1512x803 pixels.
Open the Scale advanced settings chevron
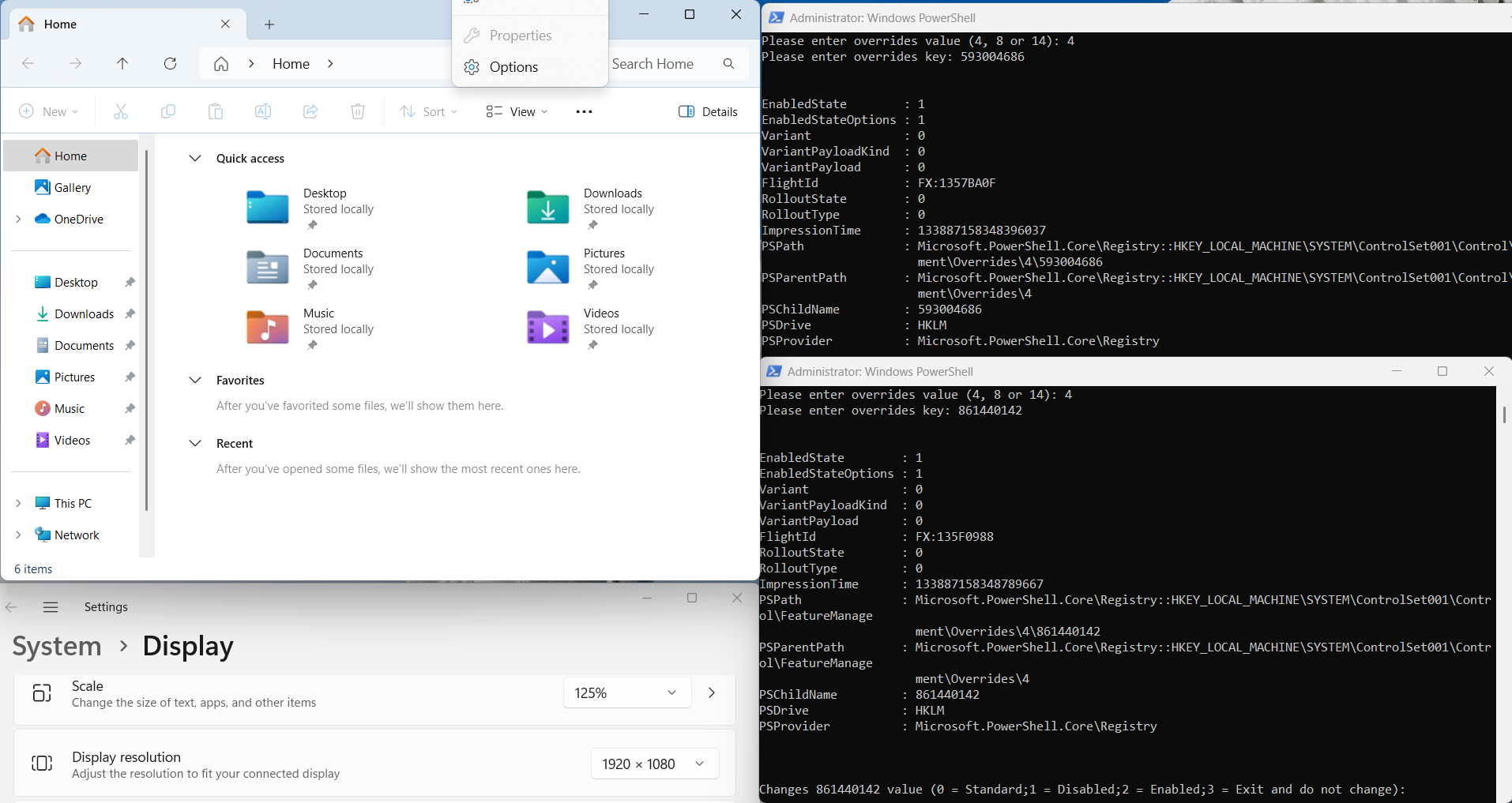click(x=712, y=693)
